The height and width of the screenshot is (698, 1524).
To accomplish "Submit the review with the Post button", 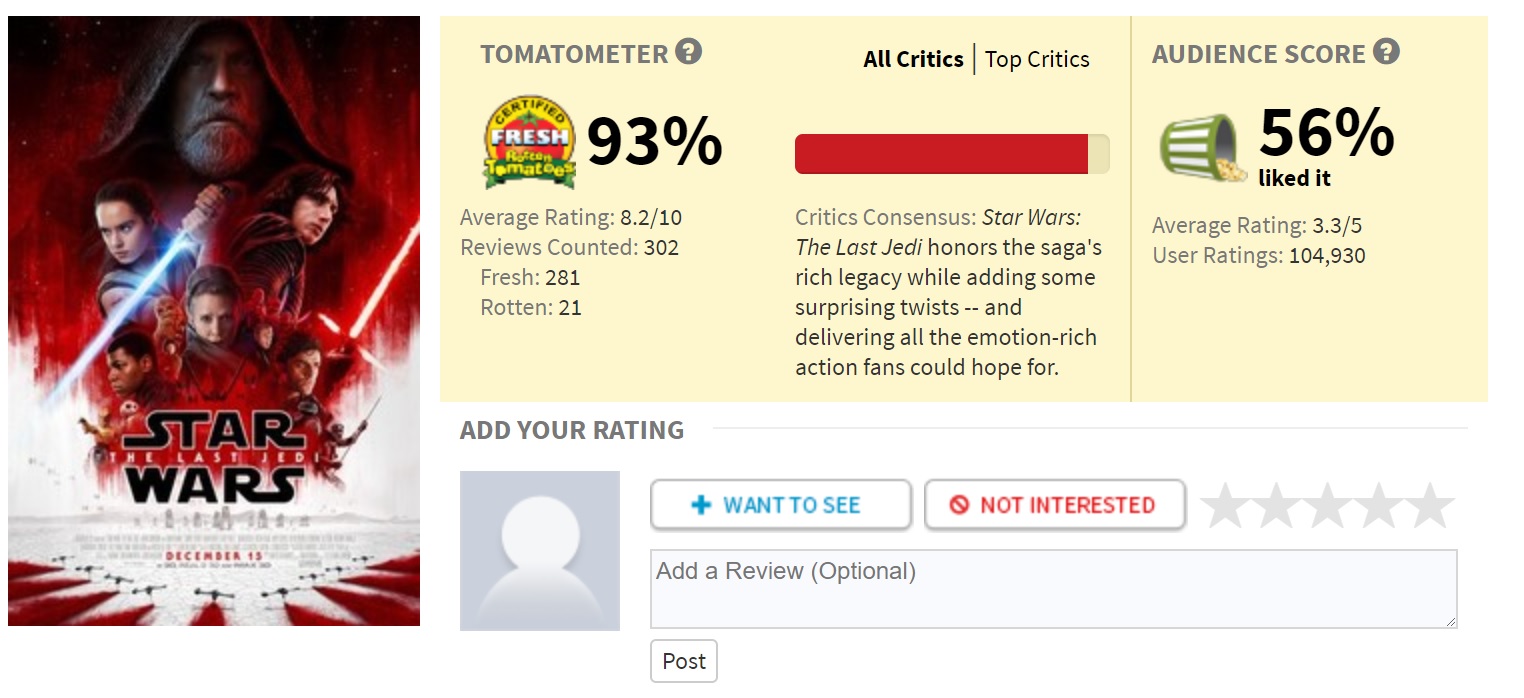I will tap(684, 661).
